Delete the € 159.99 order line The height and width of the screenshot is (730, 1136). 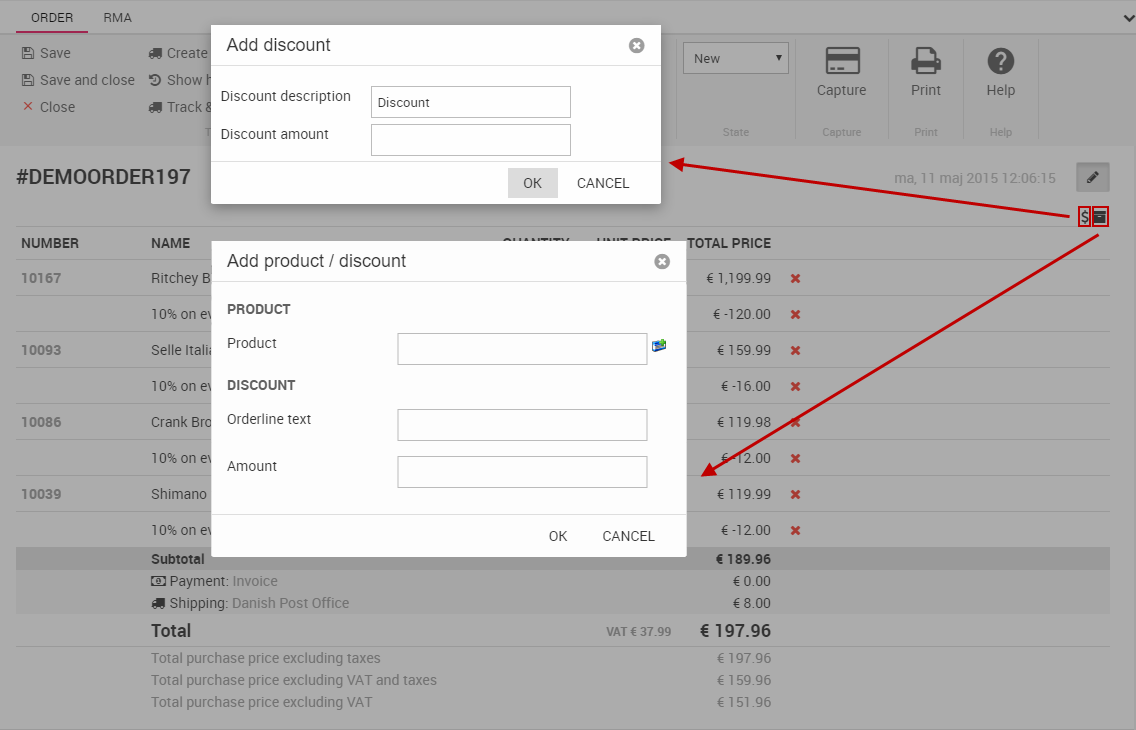click(x=795, y=350)
